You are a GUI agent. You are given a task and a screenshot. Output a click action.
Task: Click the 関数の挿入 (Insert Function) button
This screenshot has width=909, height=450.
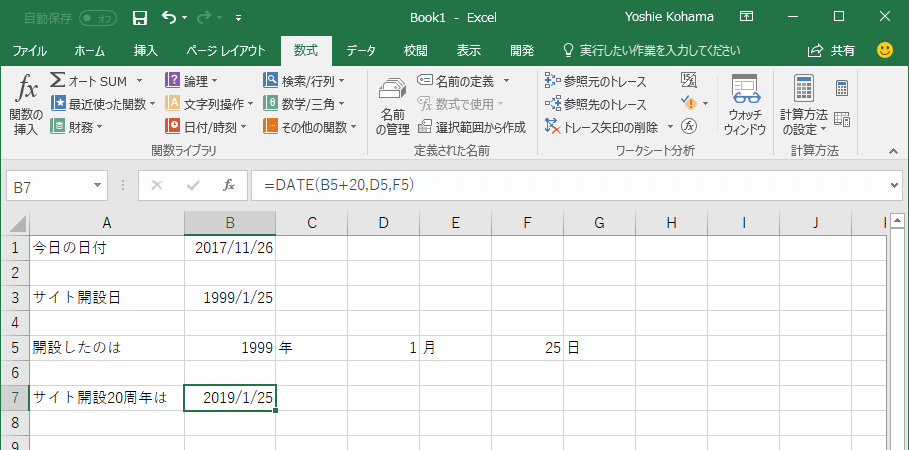coord(25,105)
